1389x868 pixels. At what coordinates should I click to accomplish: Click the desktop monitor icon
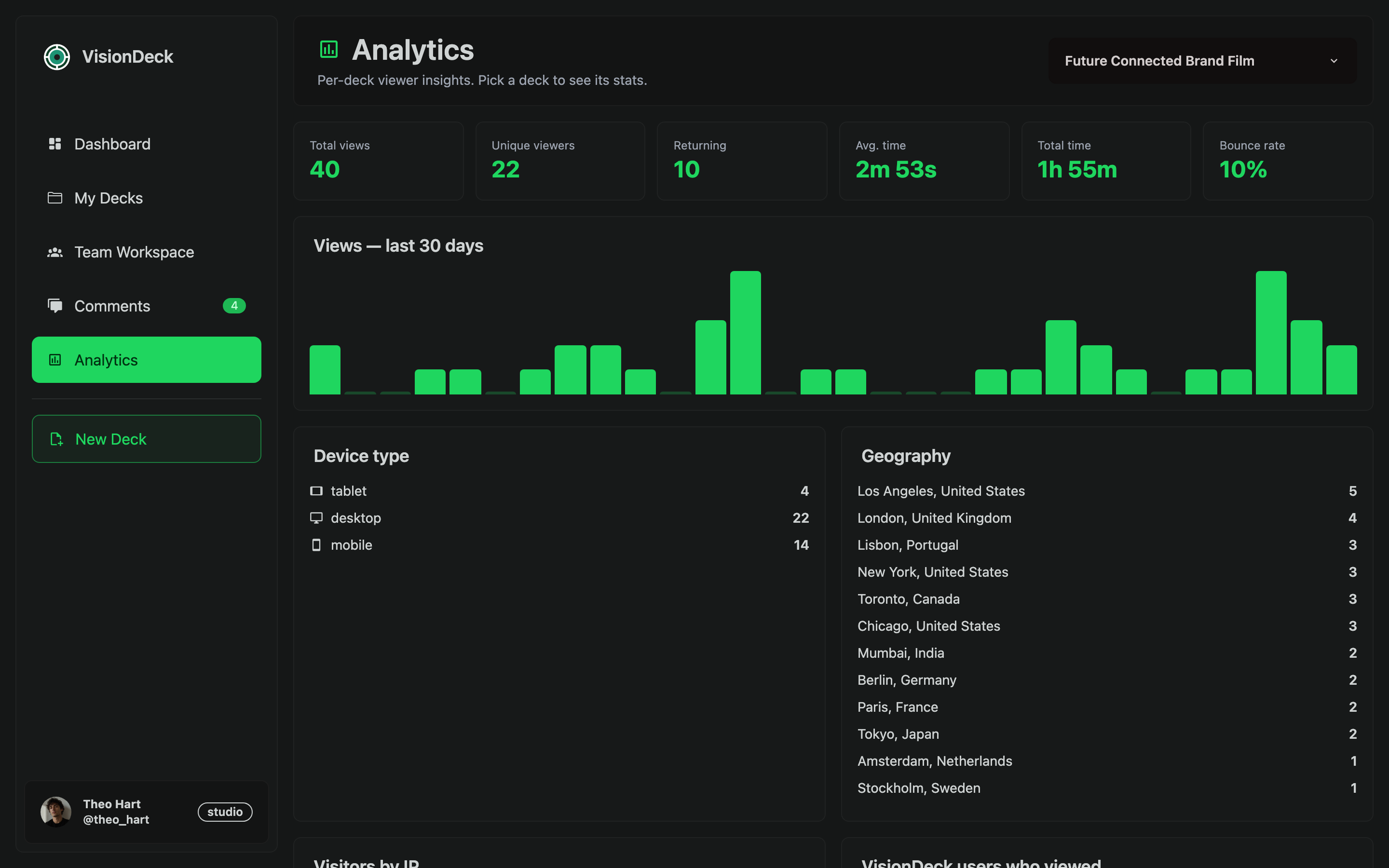tap(316, 518)
